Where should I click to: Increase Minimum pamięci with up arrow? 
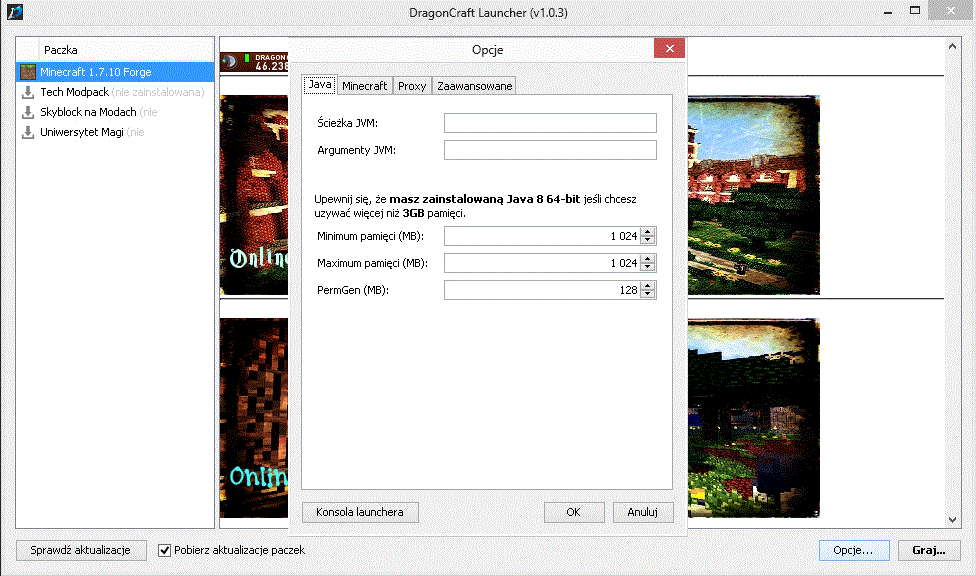pos(648,232)
